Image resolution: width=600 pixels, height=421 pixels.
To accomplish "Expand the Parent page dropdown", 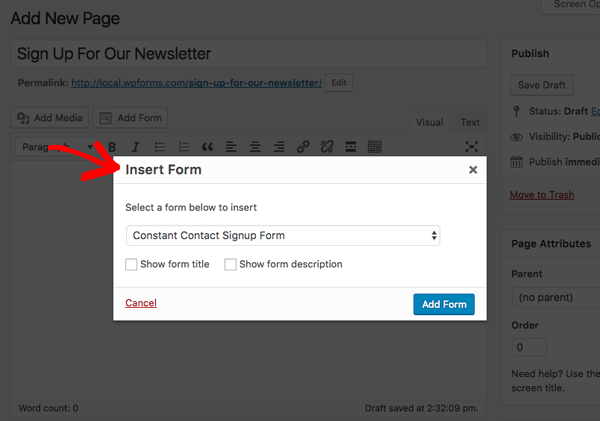I will point(555,298).
